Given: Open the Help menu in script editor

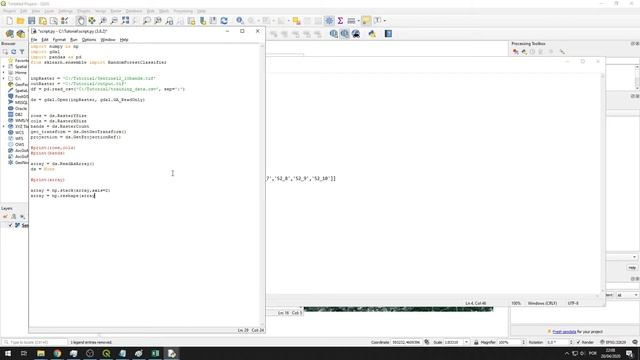Looking at the screenshot, I should 124,40.
